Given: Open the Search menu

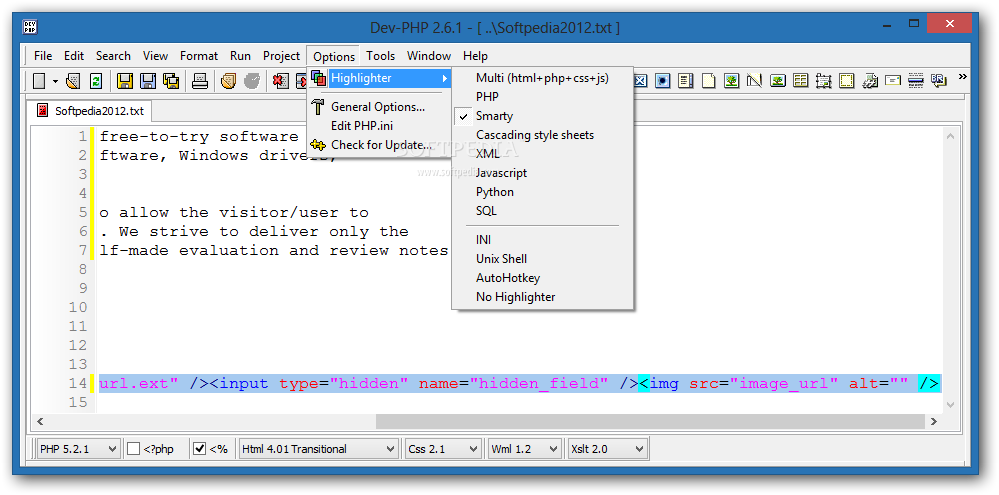Looking at the screenshot, I should click(113, 56).
